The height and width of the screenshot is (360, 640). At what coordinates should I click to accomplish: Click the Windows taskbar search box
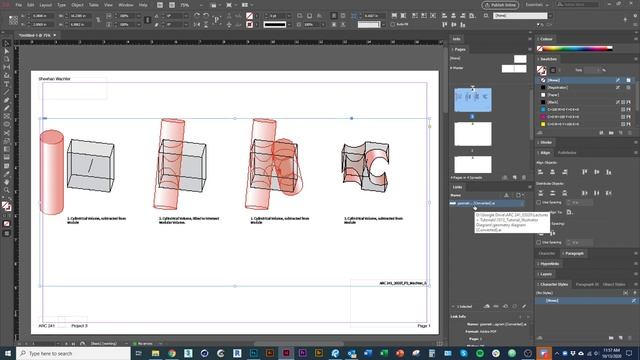coord(73,353)
